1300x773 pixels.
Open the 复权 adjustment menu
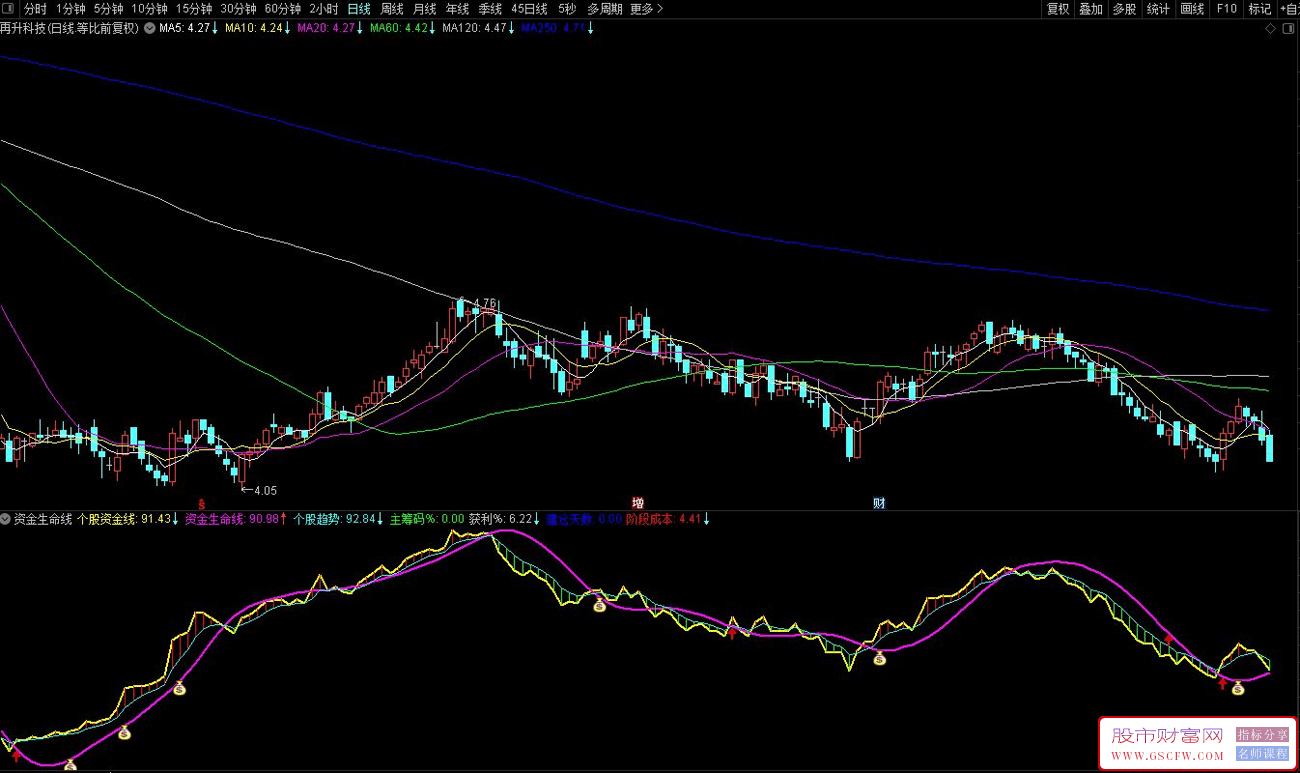click(x=1058, y=9)
